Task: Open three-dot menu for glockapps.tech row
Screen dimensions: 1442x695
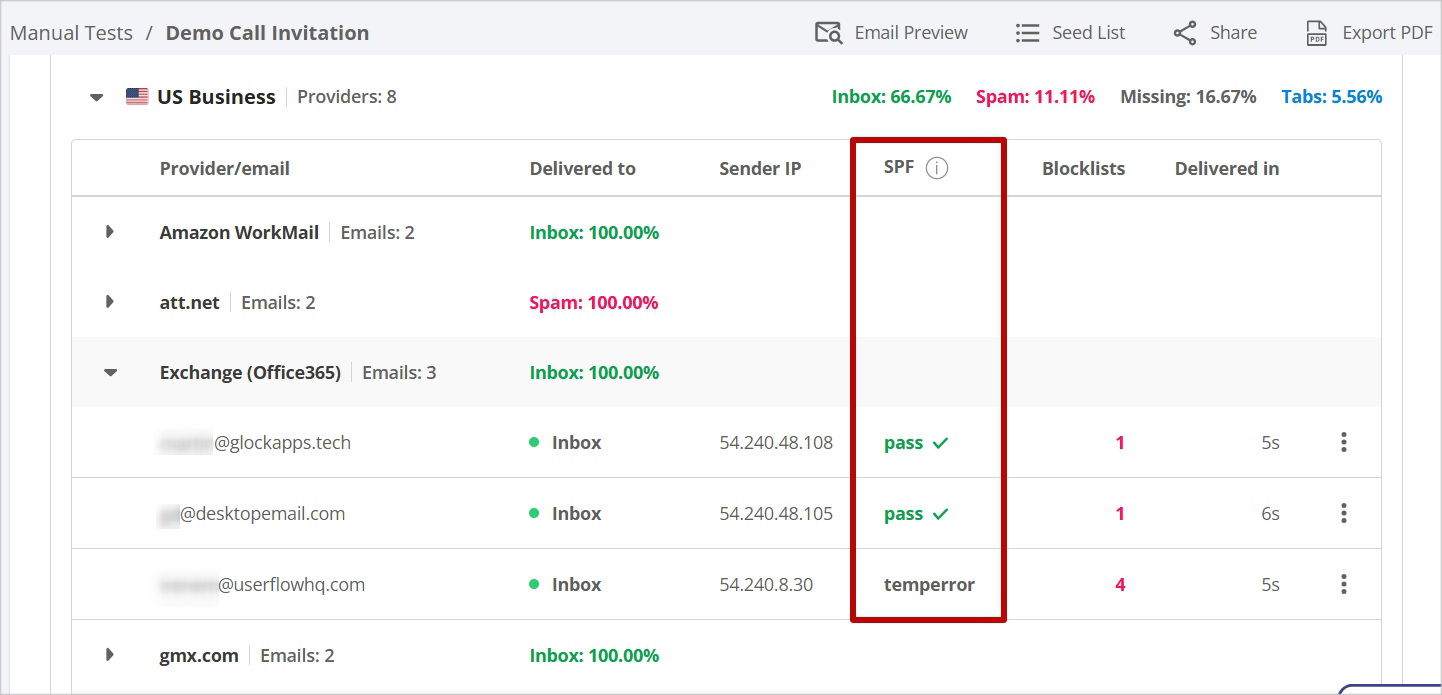Action: [1343, 442]
